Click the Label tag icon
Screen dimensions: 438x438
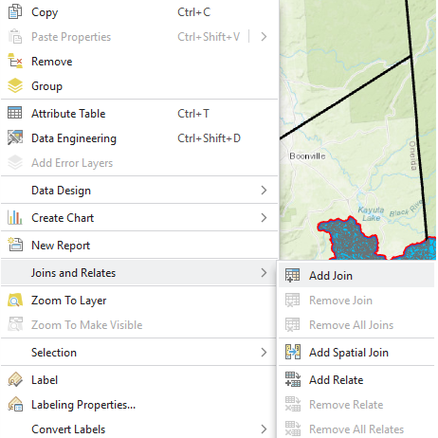[15, 380]
